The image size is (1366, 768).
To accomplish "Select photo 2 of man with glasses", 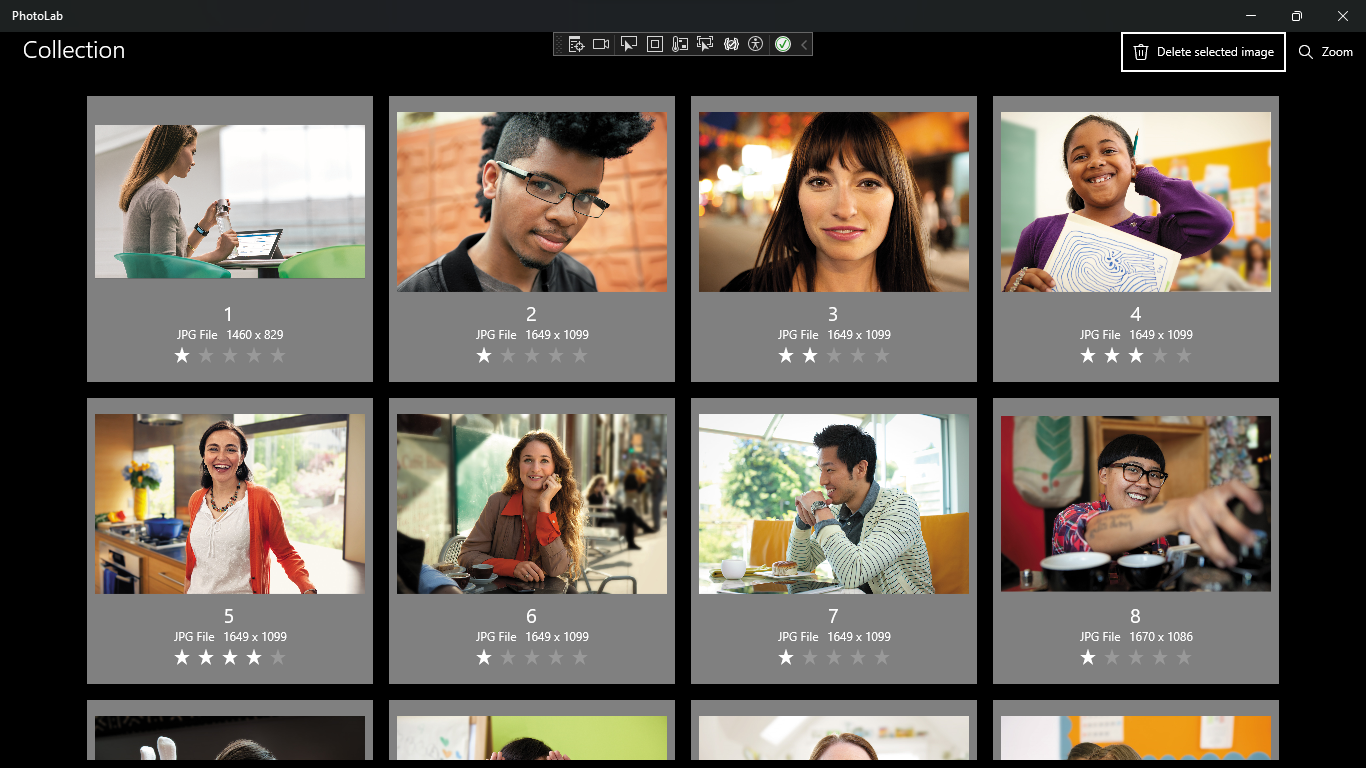I will coord(532,202).
